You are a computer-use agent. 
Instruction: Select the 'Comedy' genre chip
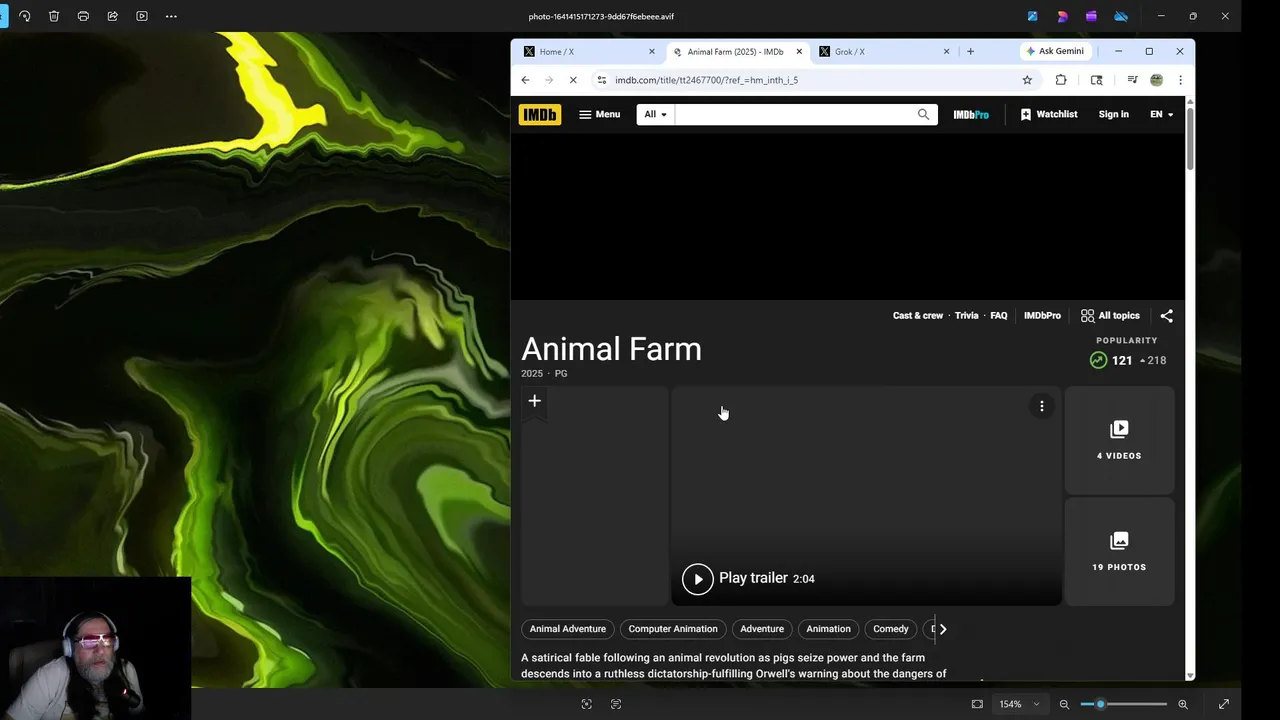click(891, 629)
